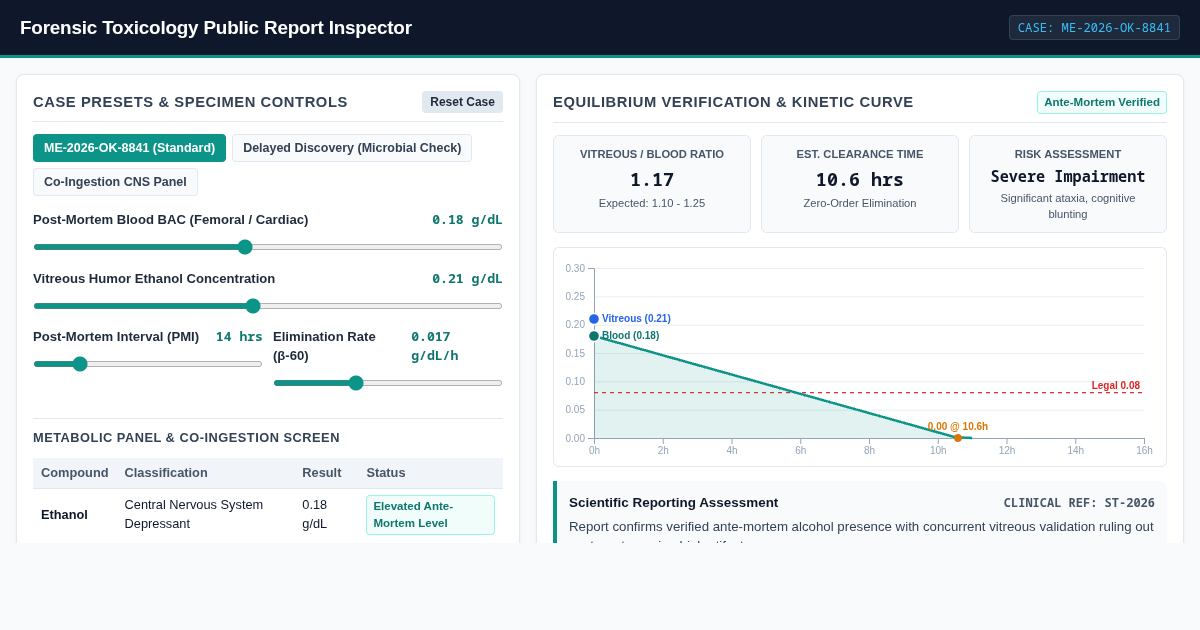Click the 0.18 g/dL Blood BAC value readout
This screenshot has height=630, width=1200.
[467, 220]
